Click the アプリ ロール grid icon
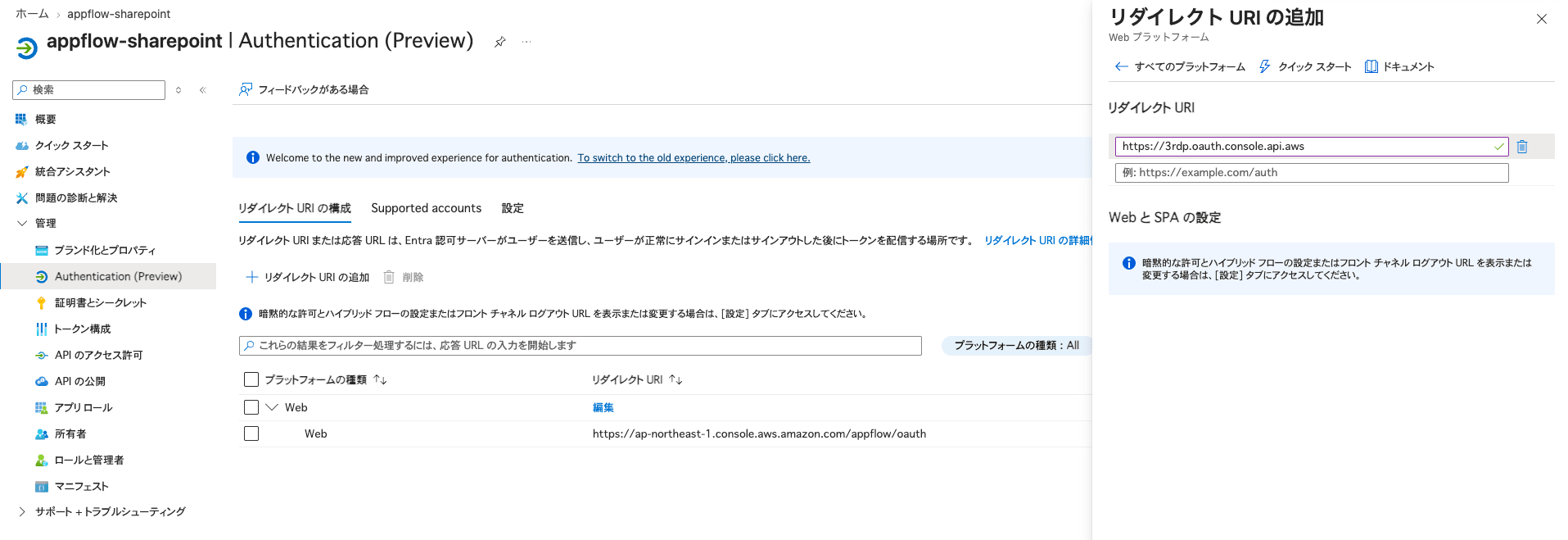The width and height of the screenshot is (1568, 540). [42, 408]
